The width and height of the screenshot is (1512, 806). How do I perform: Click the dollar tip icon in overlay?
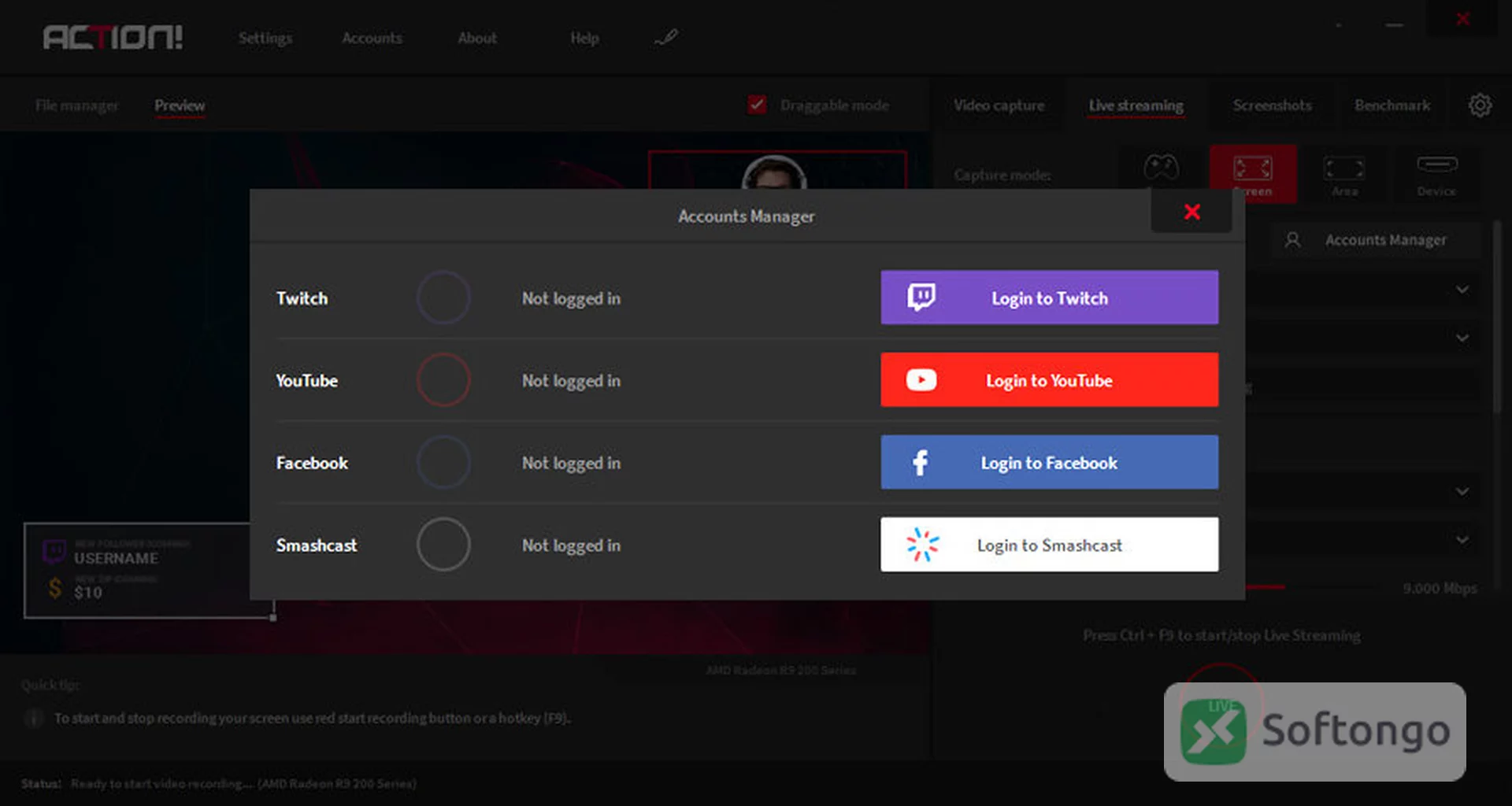[x=55, y=587]
